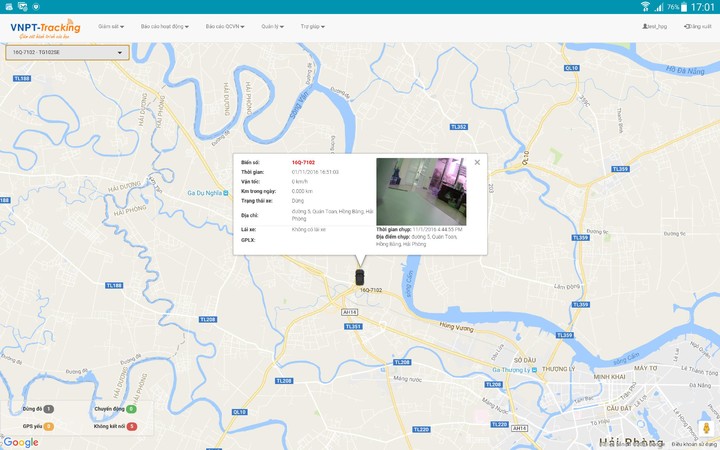Click the 17:01 clock in status bar

(x=703, y=7)
